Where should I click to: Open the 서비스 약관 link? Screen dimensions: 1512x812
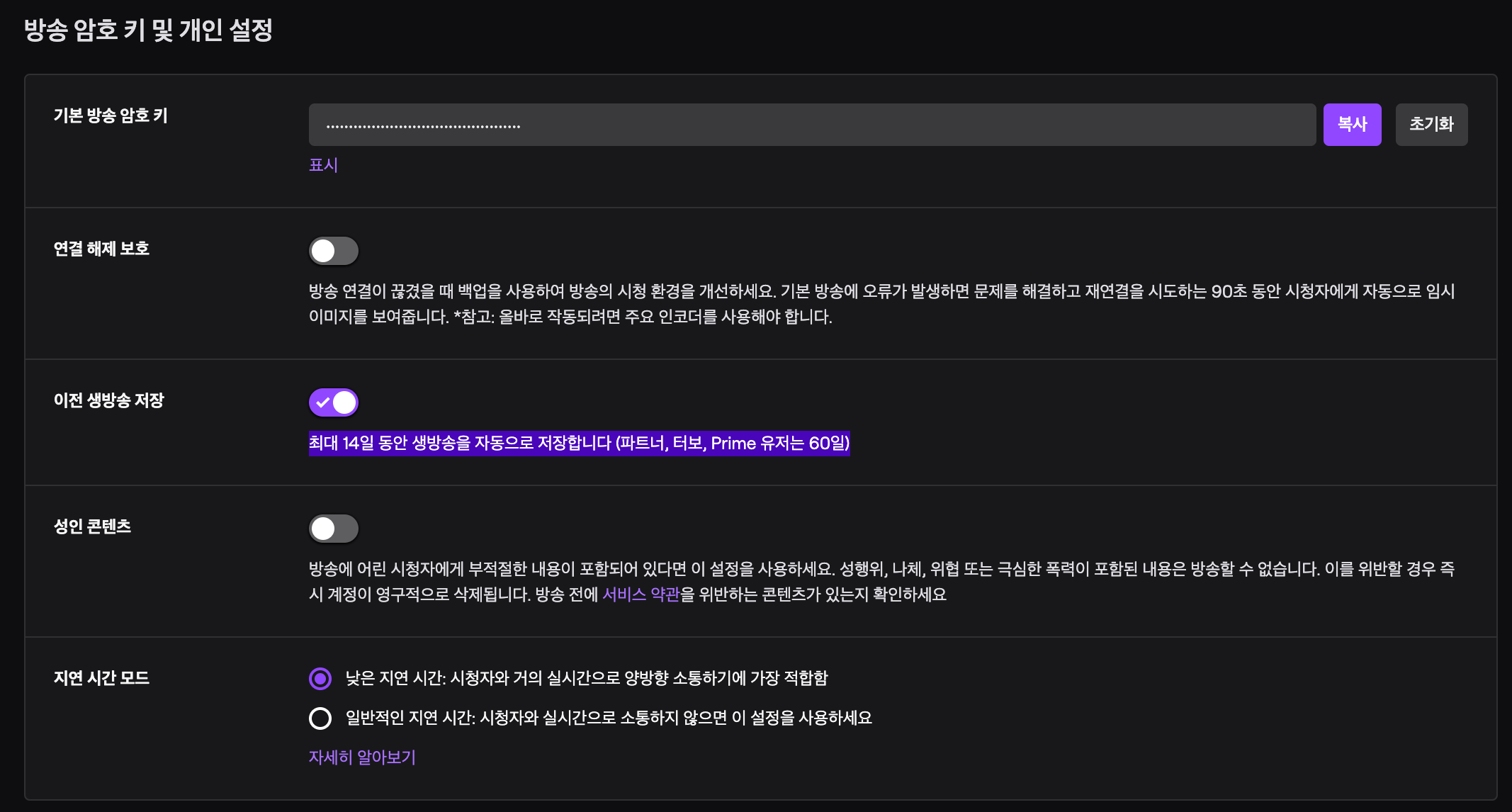641,594
